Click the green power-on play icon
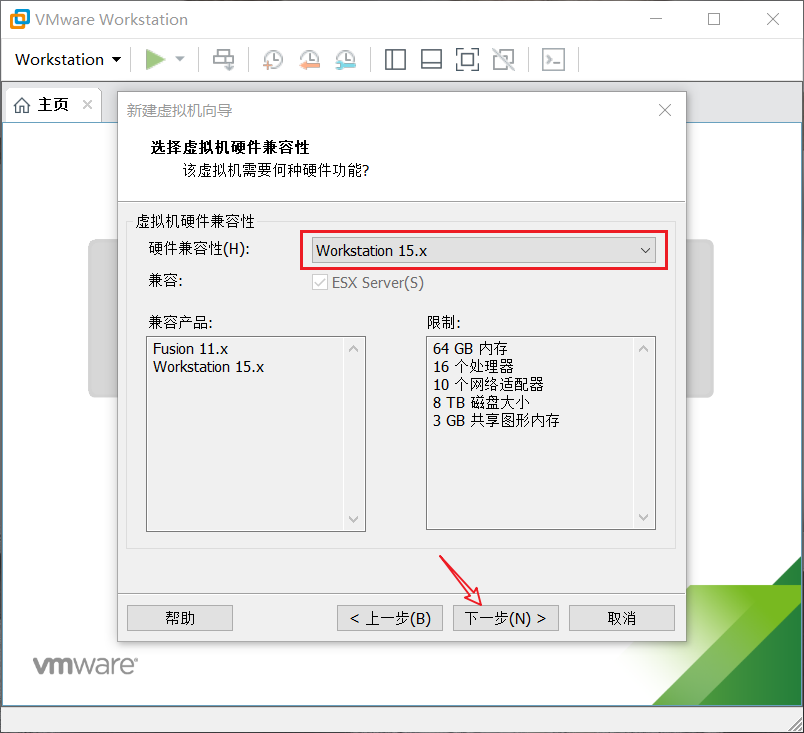Viewport: 804px width, 733px height. click(155, 59)
